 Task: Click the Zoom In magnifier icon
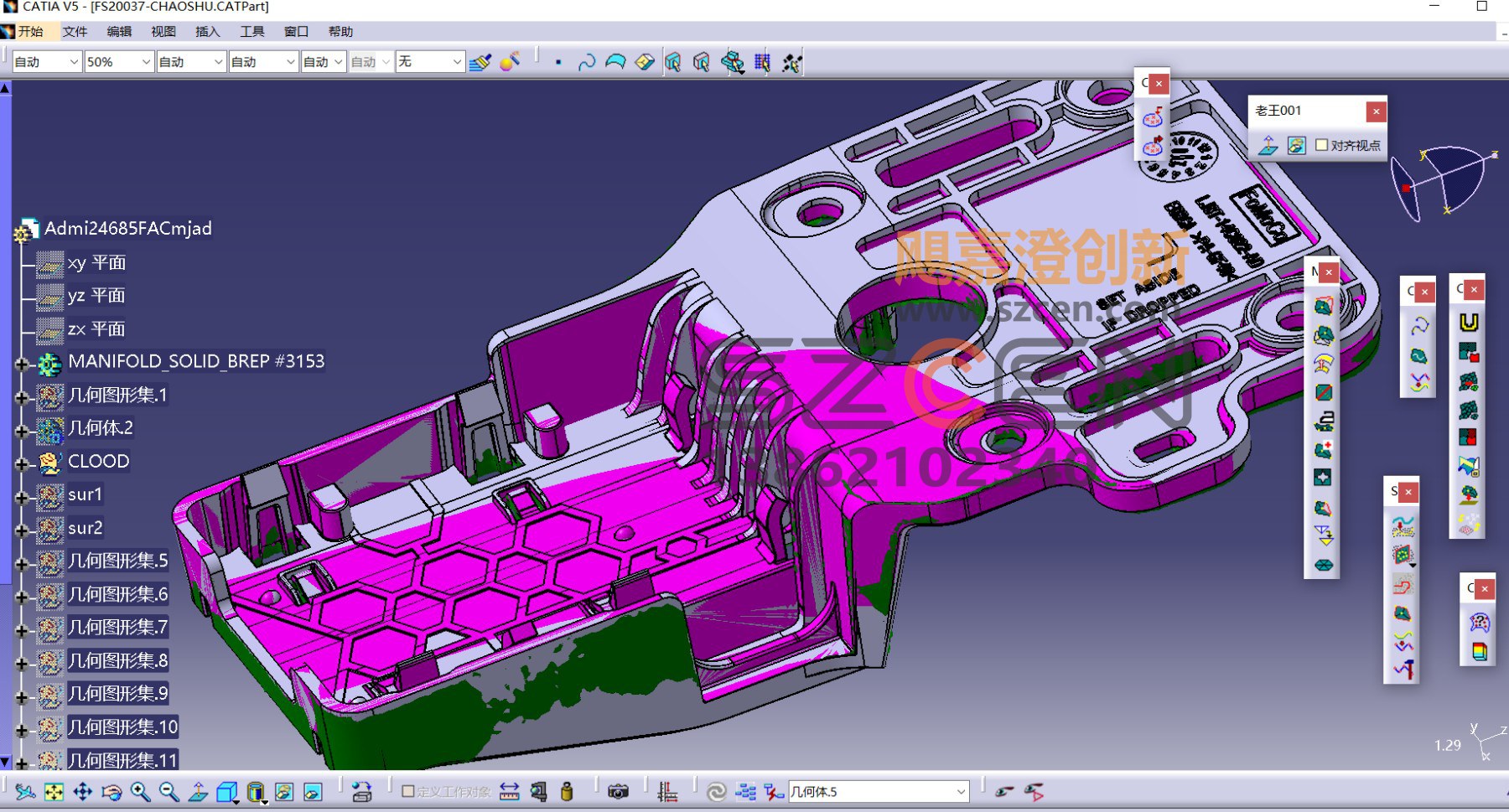tap(140, 791)
